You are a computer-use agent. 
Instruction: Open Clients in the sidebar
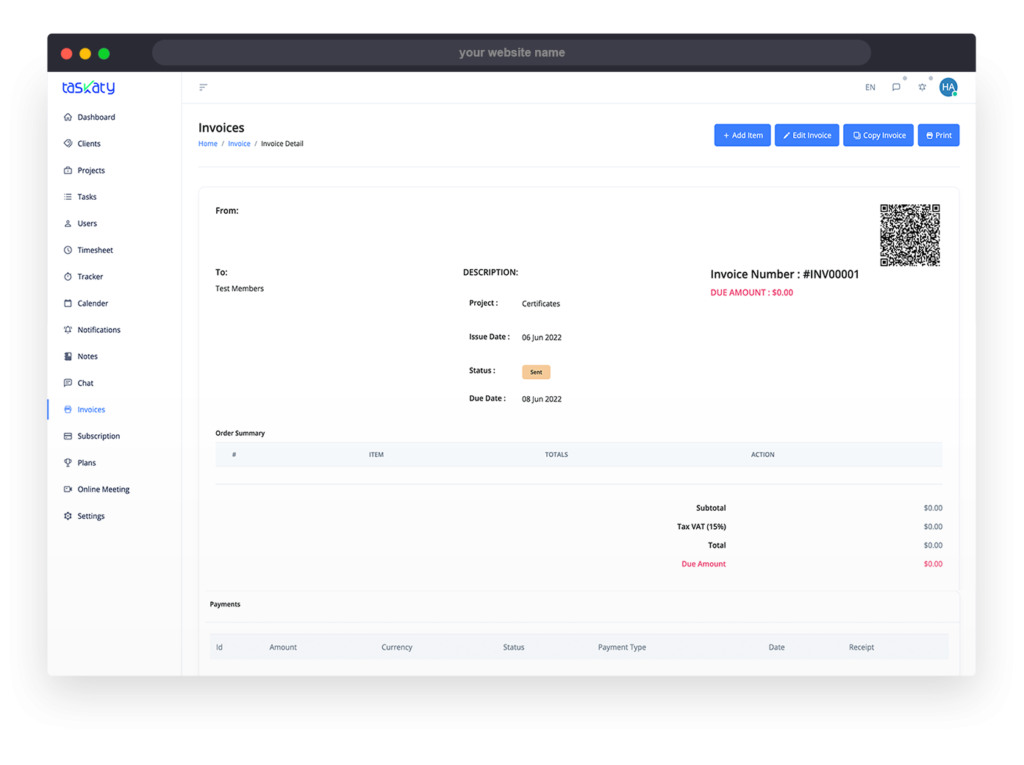coord(89,144)
